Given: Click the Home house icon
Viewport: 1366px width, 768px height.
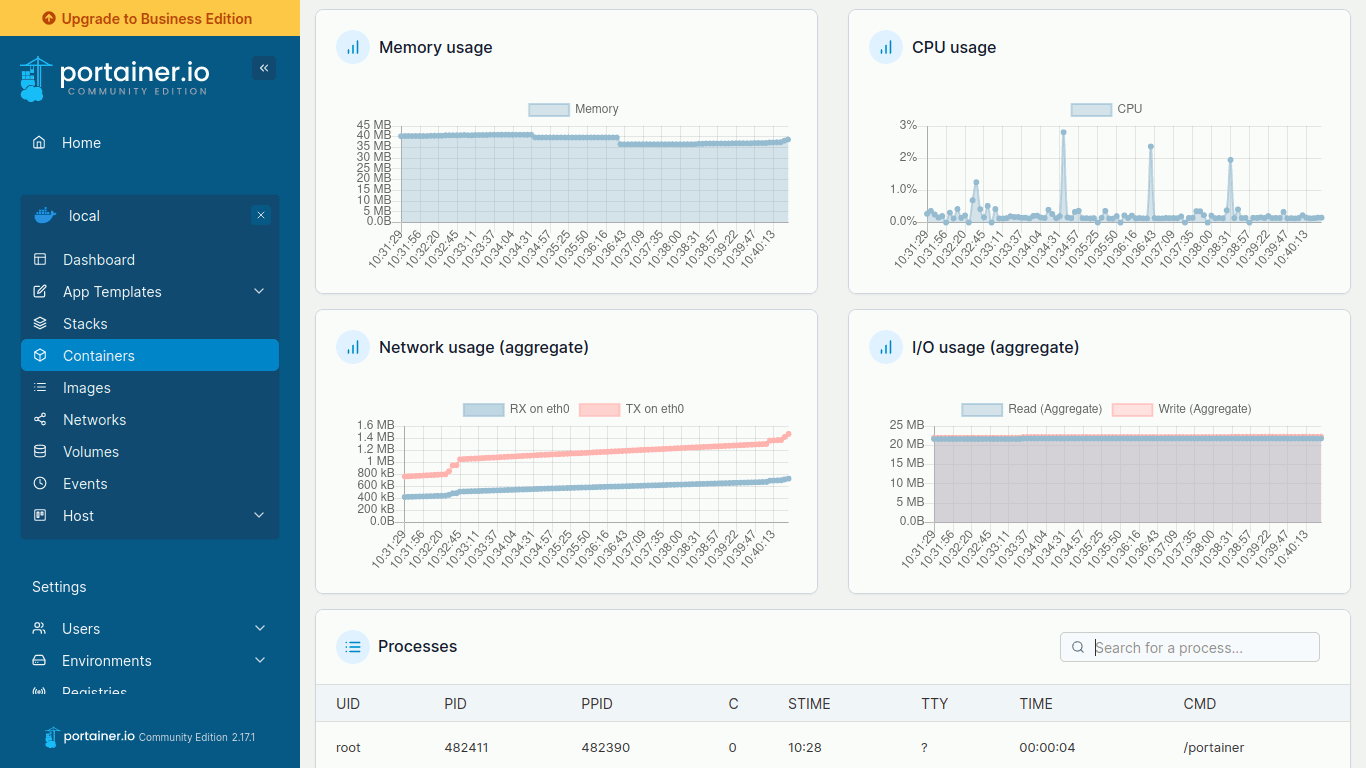Looking at the screenshot, I should click(39, 143).
